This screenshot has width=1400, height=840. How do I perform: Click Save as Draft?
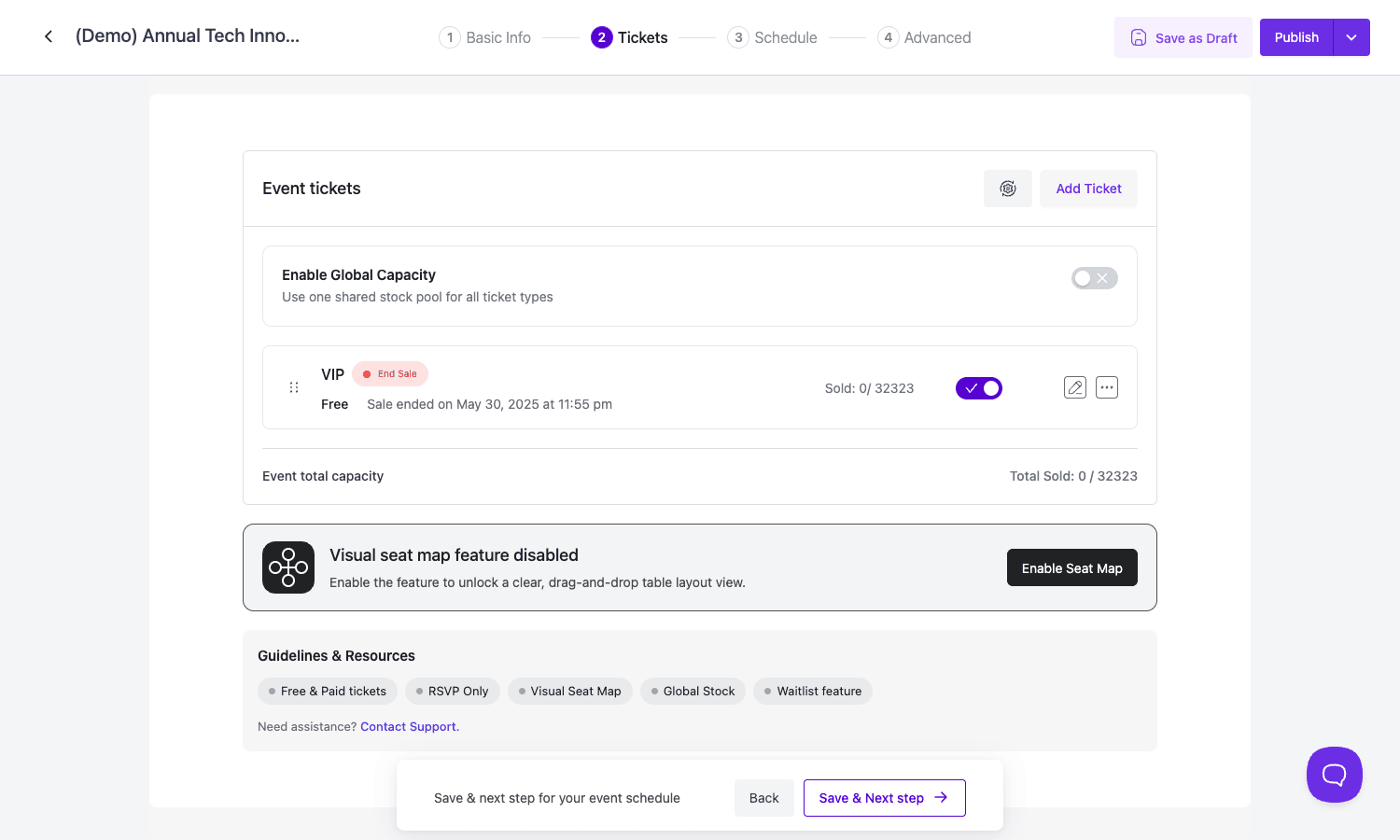[1183, 38]
